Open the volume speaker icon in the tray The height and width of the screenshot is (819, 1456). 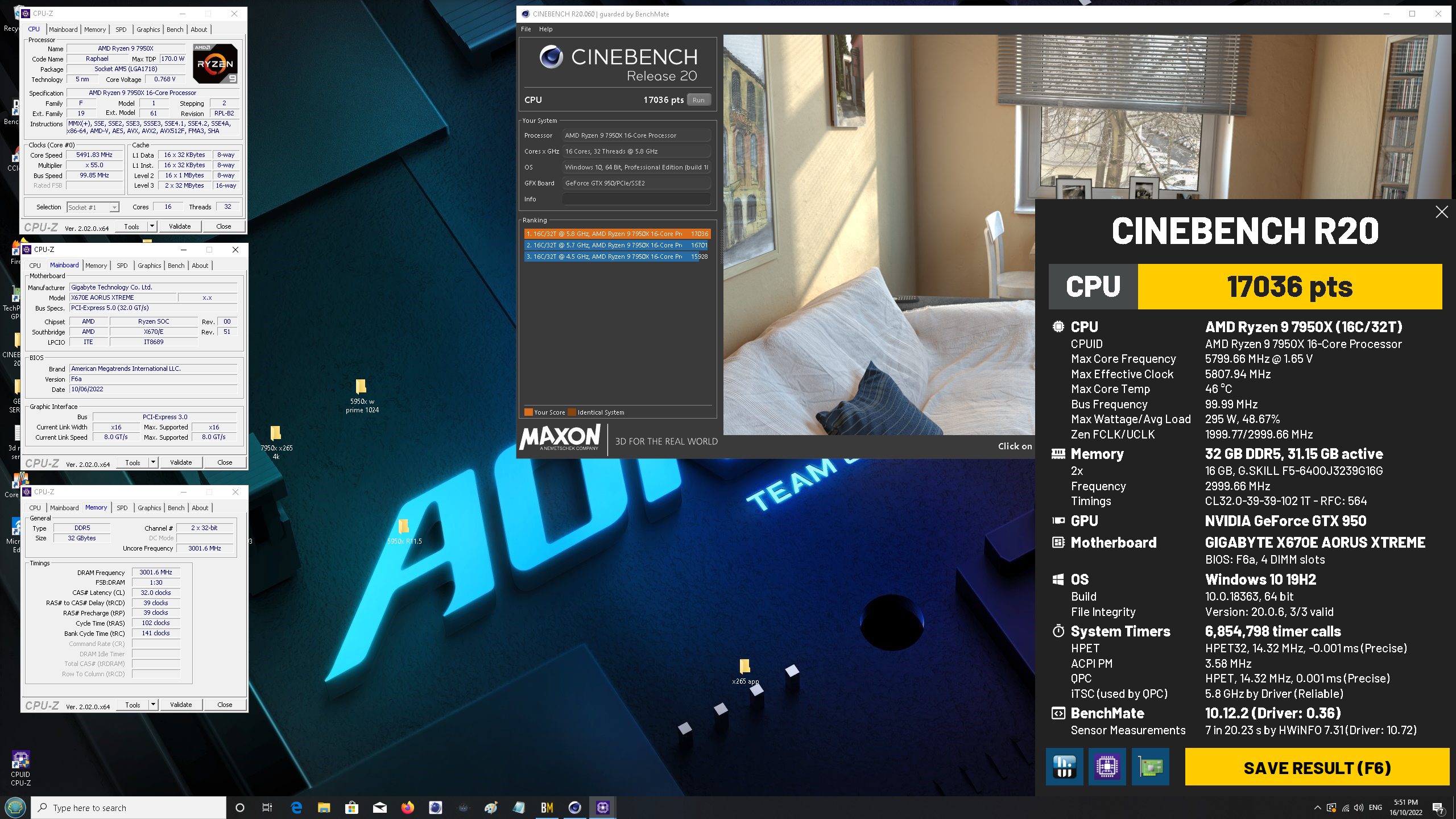(x=1359, y=808)
